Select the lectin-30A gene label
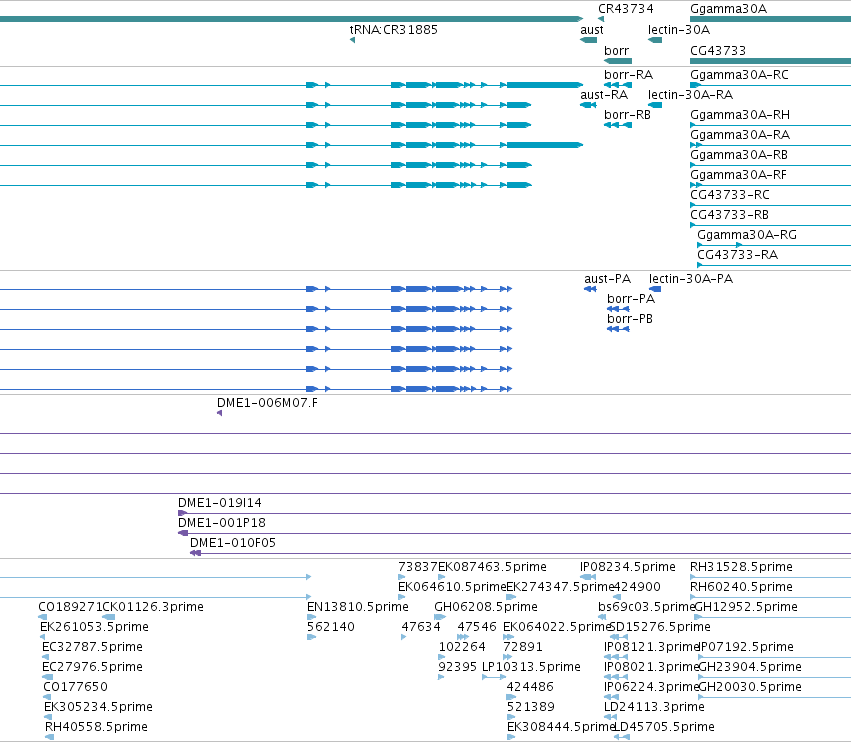This screenshot has height=742, width=851. [679, 30]
